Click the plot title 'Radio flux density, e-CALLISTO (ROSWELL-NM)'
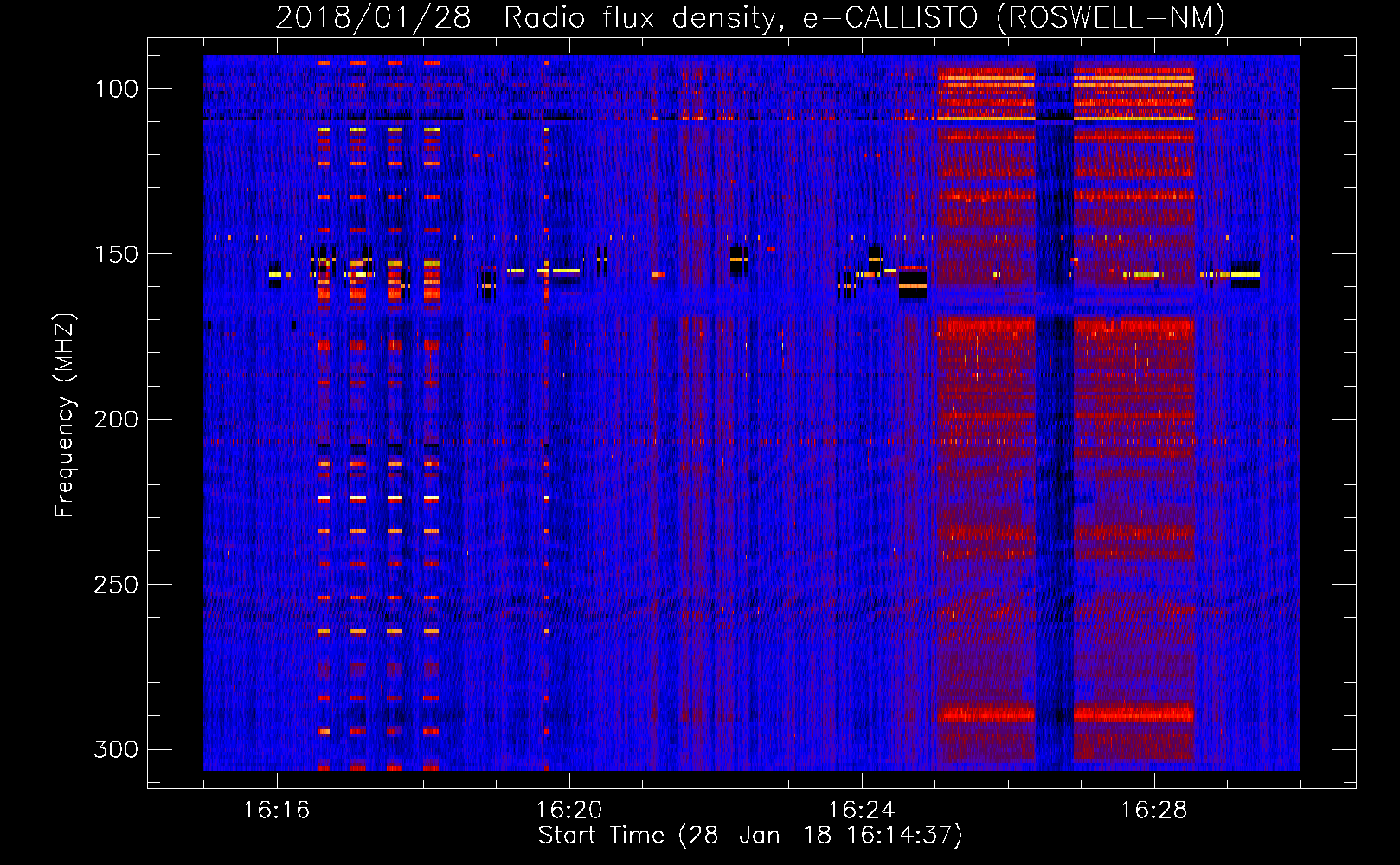Image resolution: width=1400 pixels, height=865 pixels. point(864,17)
